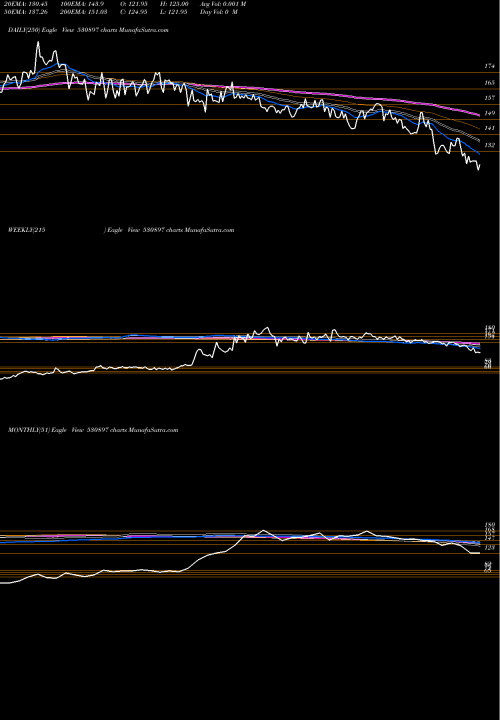Click the 141 price label on daily chart
This screenshot has width=500, height=720.
point(489,129)
